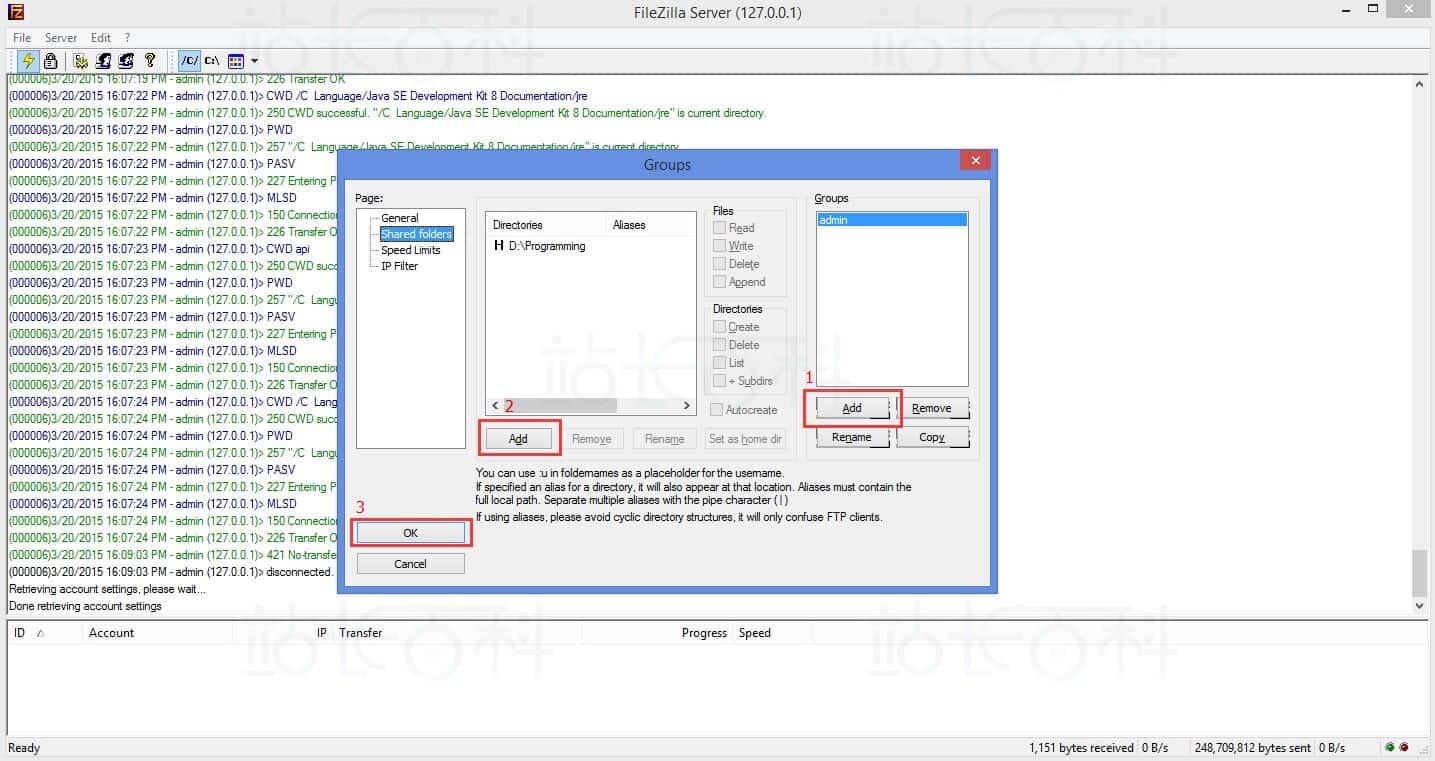The width and height of the screenshot is (1435, 761).
Task: Sort connections by the Account column header
Action: (156, 633)
